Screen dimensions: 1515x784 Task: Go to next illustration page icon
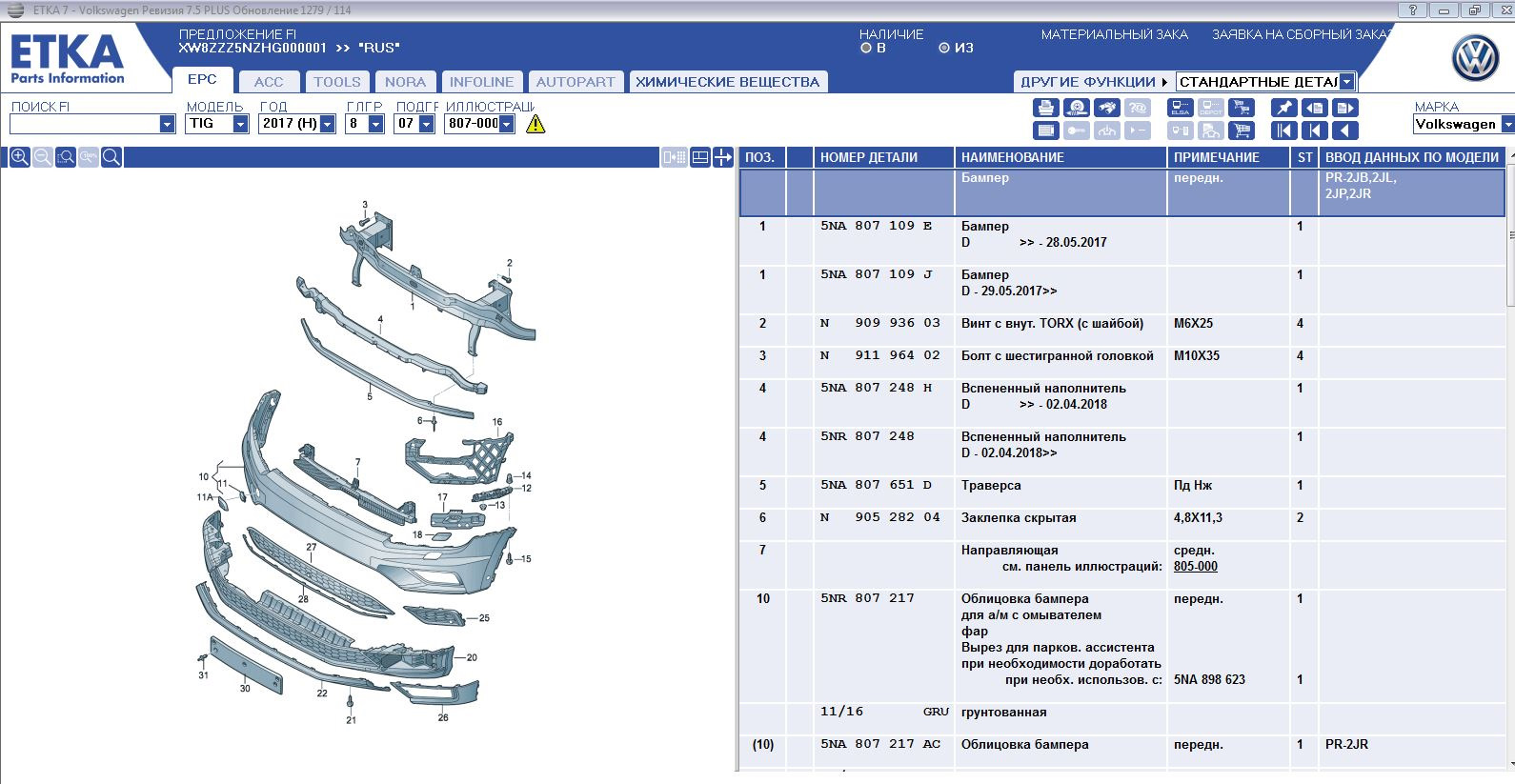(1345, 108)
